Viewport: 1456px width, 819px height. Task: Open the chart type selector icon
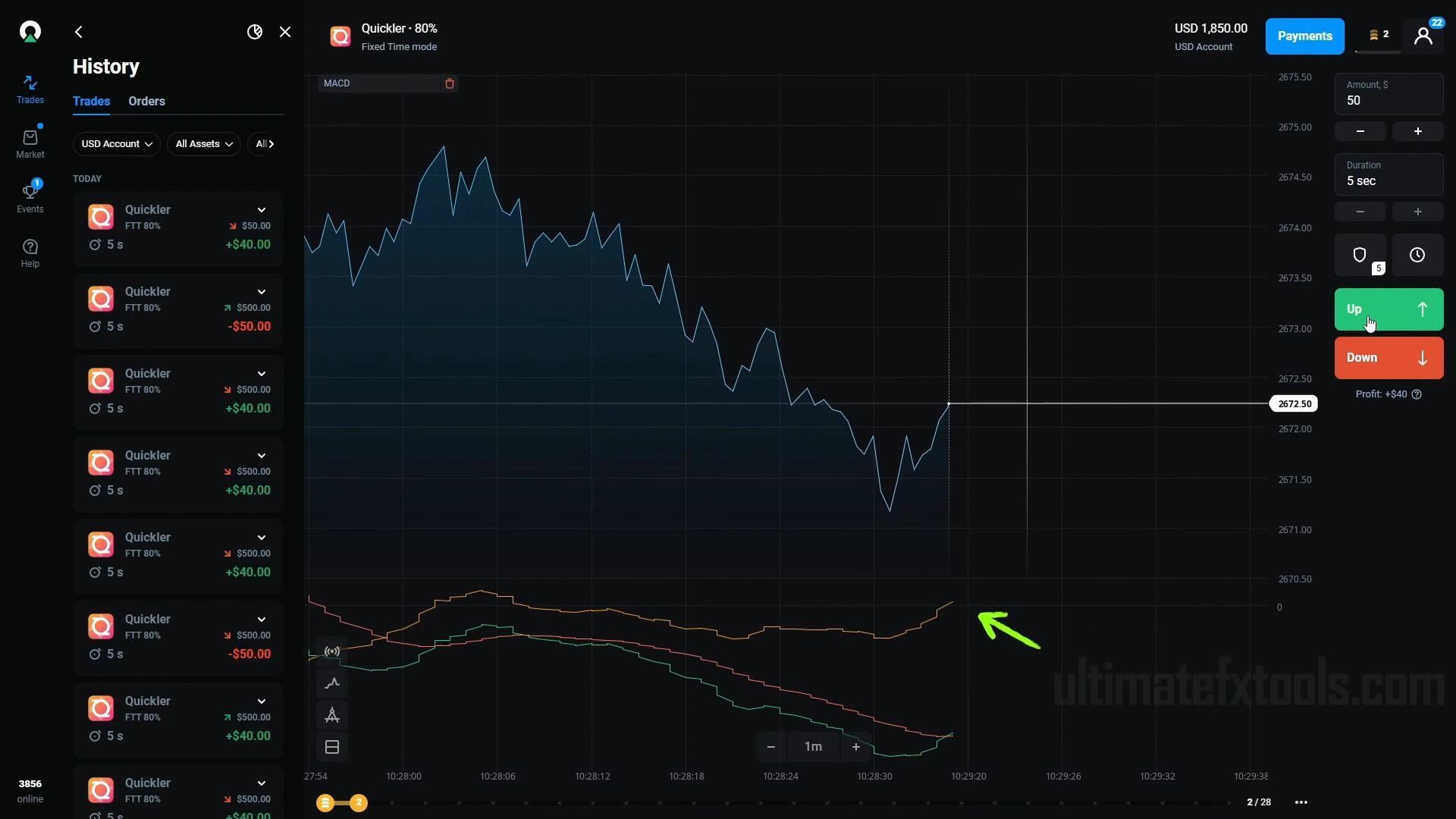click(332, 683)
